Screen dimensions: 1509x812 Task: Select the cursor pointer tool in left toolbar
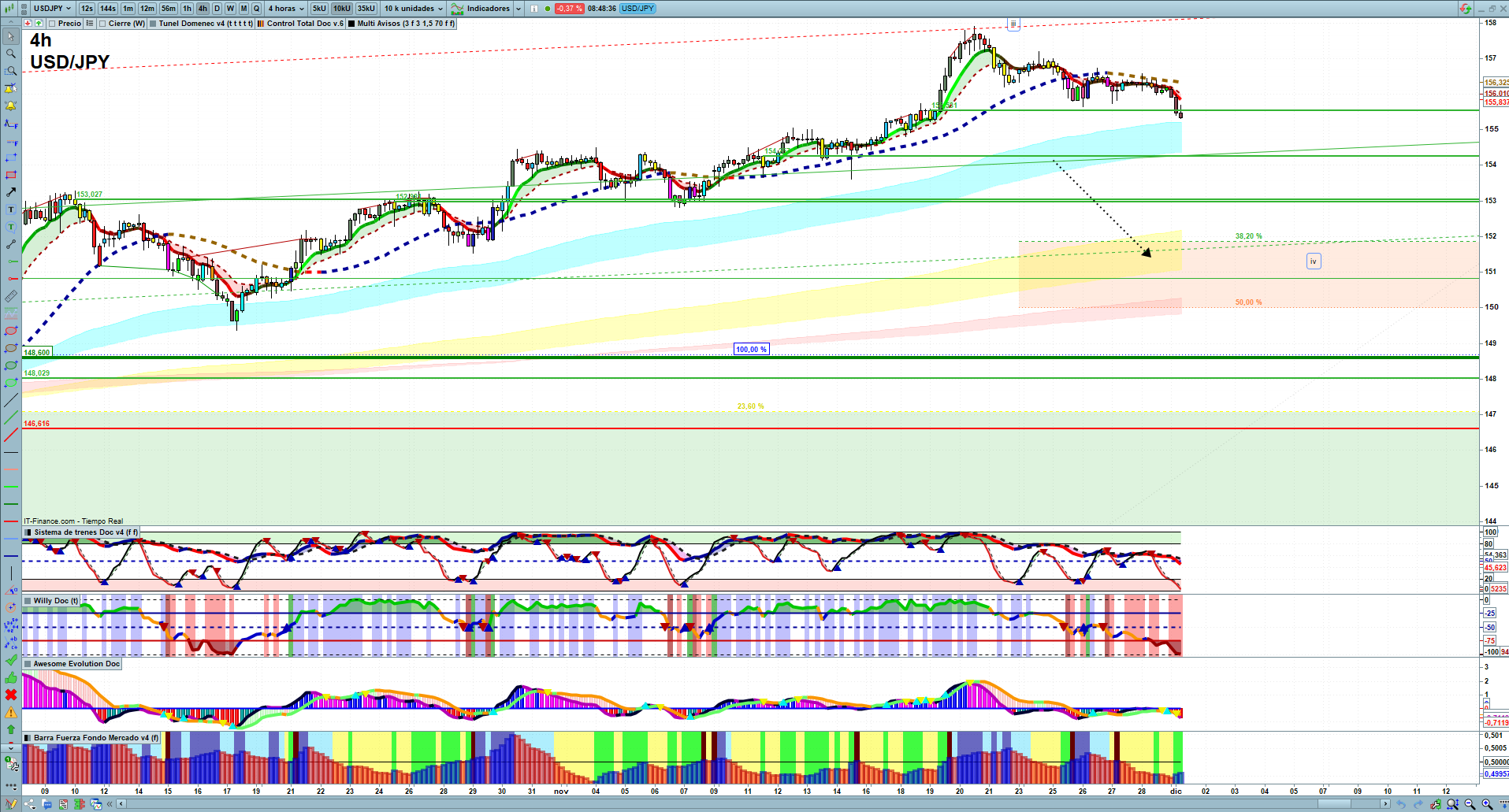tap(11, 36)
